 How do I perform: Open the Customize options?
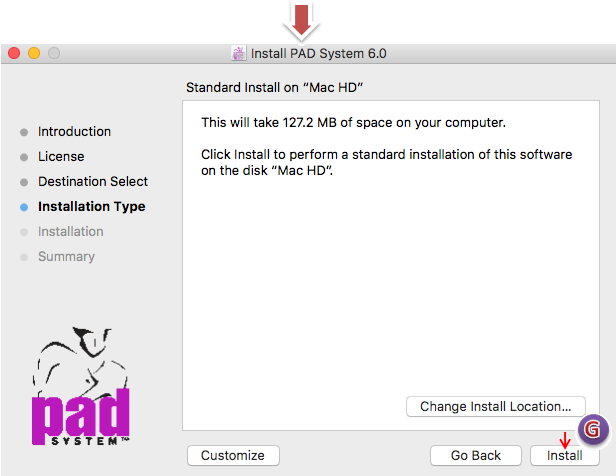pos(232,455)
